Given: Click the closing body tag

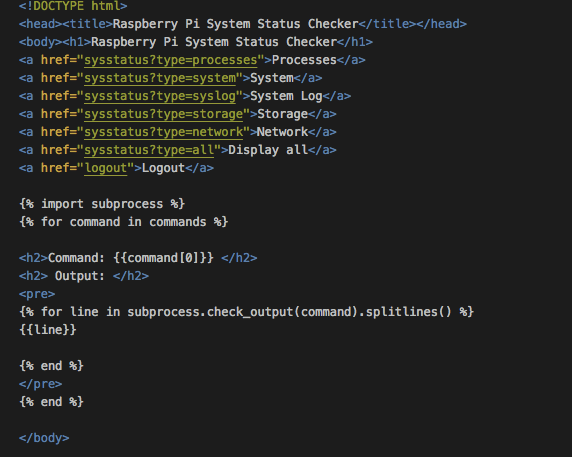Looking at the screenshot, I should (x=44, y=438).
